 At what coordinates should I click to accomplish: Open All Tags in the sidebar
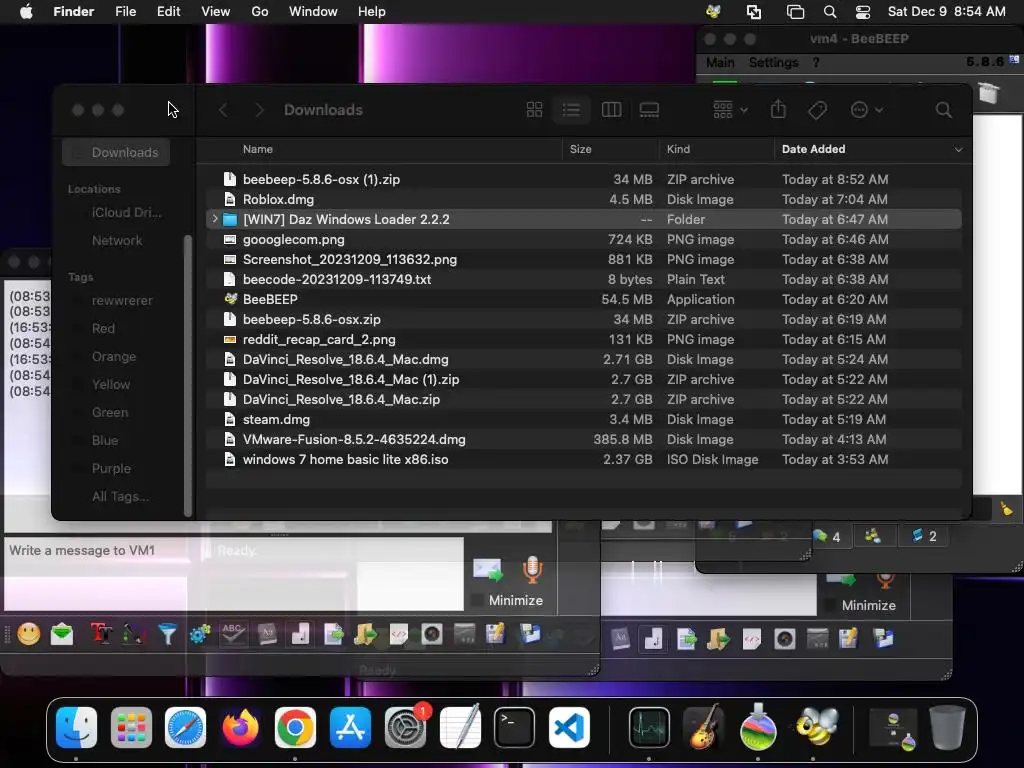[x=120, y=496]
